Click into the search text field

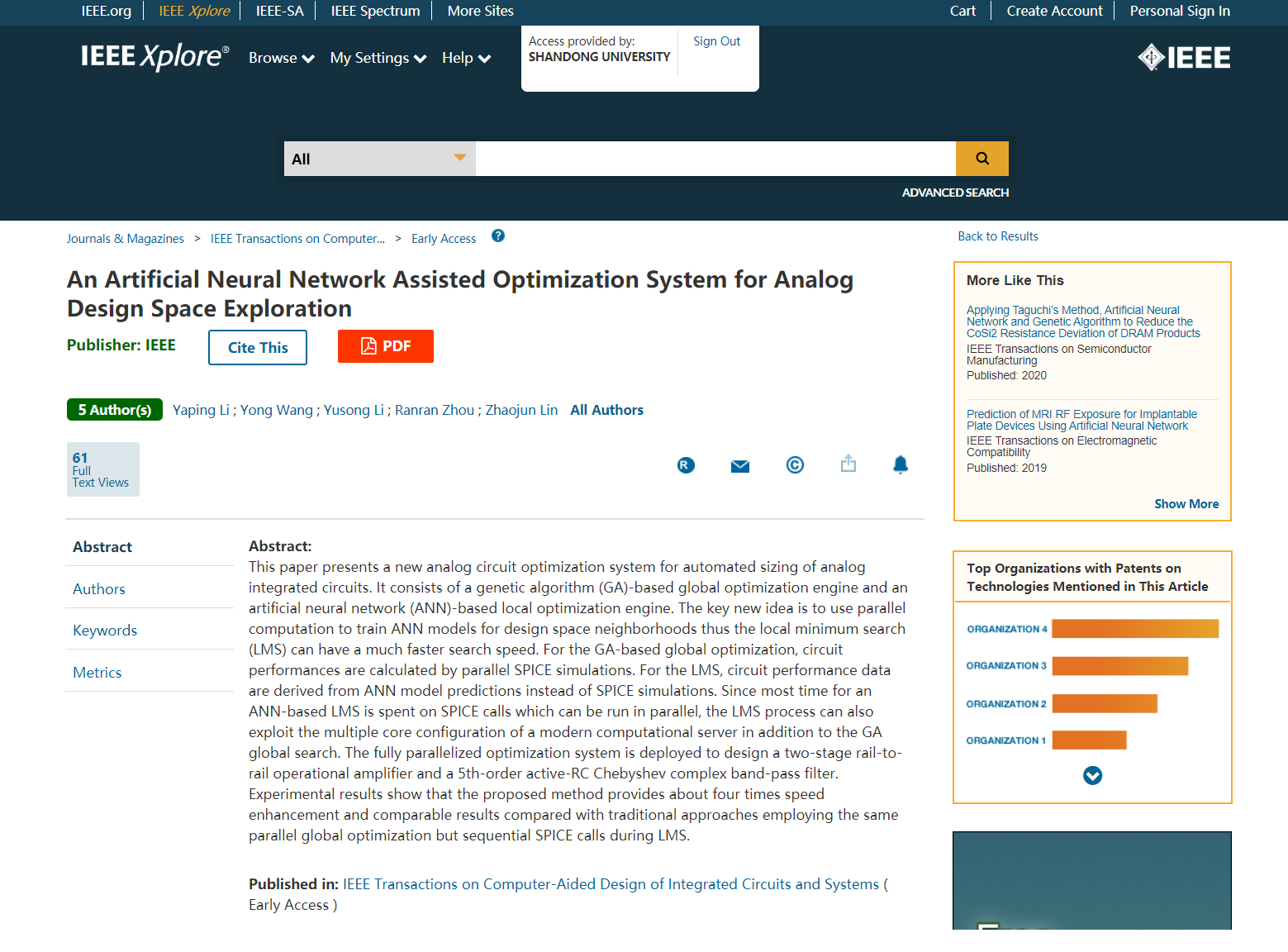pos(715,159)
